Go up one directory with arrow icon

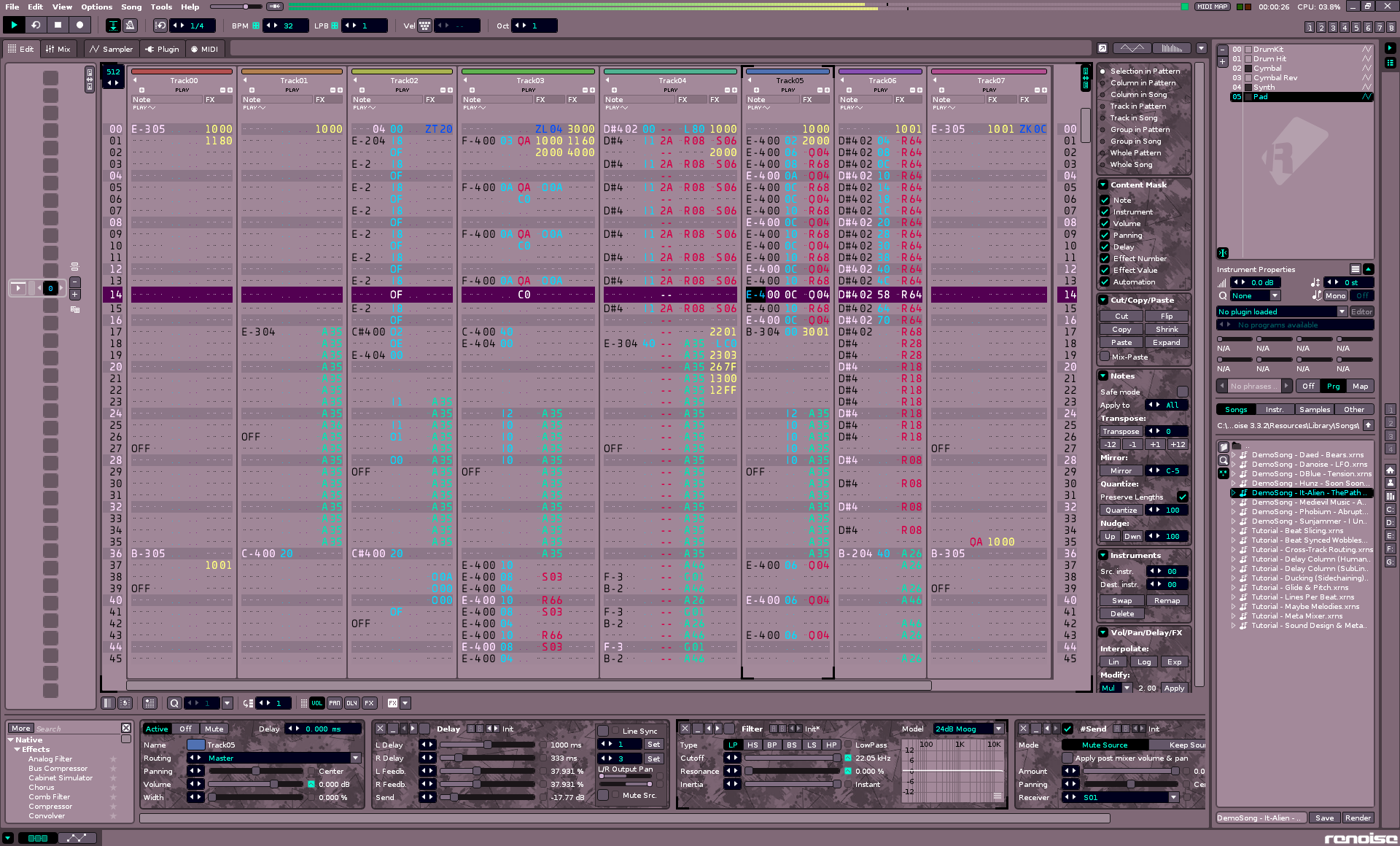click(1368, 425)
